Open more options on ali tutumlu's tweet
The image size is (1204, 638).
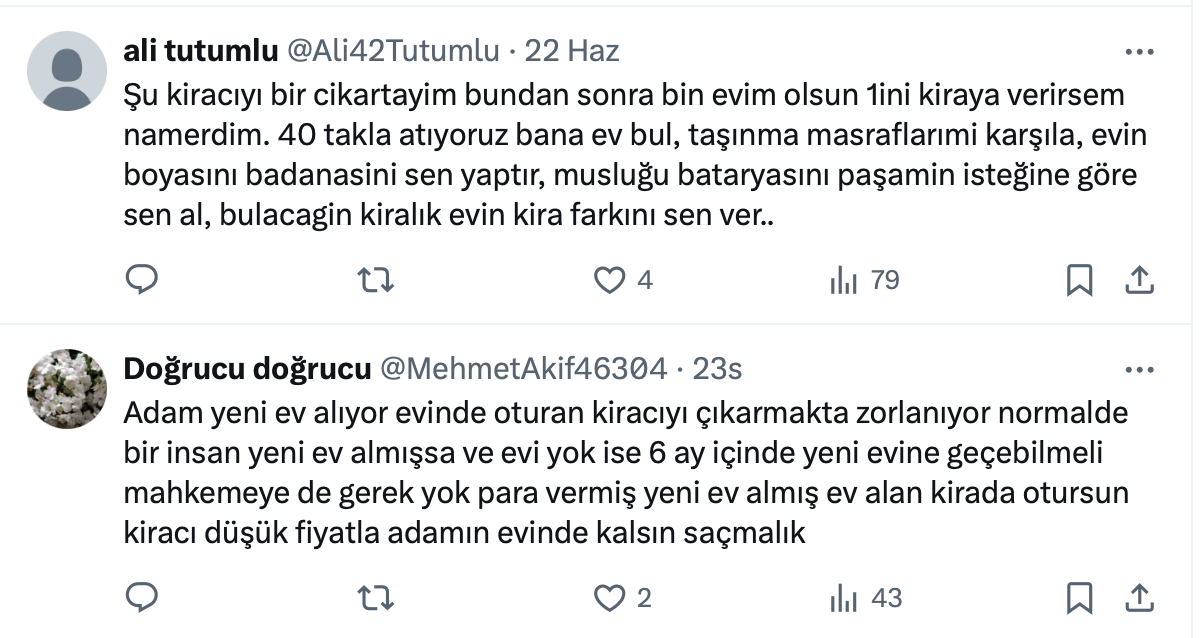click(x=1140, y=51)
